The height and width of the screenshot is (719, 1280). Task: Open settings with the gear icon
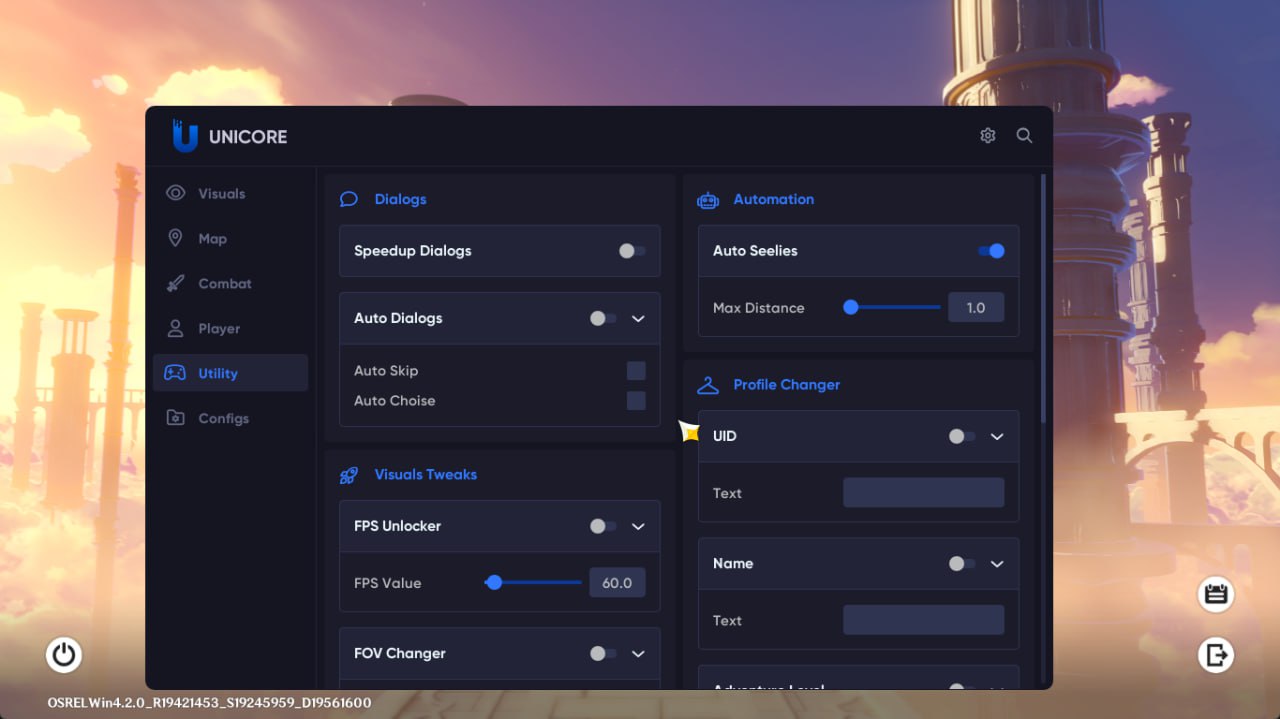coord(988,135)
